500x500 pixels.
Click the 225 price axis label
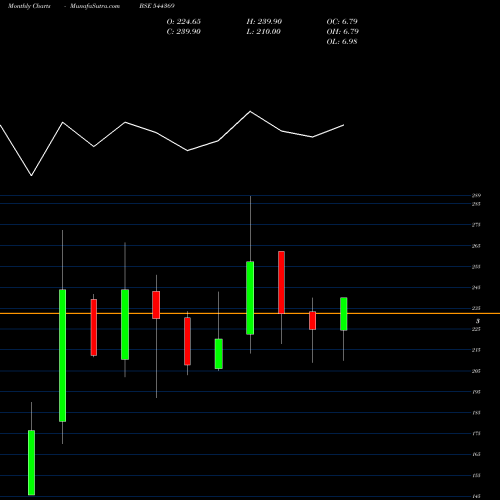pyautogui.click(x=476, y=329)
